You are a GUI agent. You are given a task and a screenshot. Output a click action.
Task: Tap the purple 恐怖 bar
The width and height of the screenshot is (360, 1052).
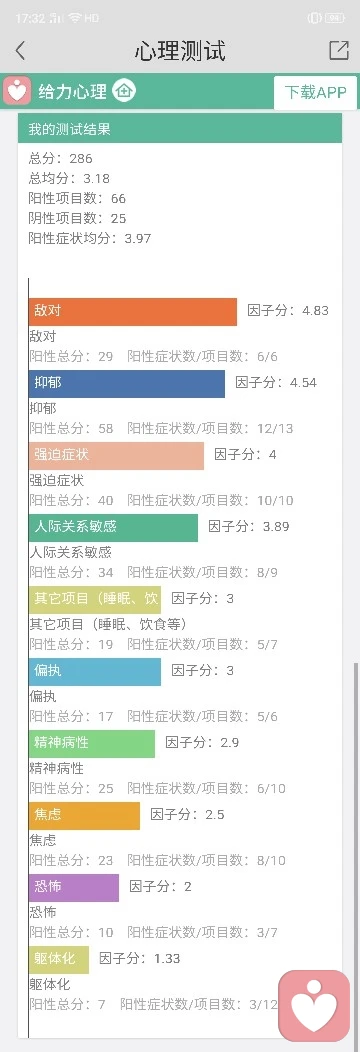click(74, 887)
